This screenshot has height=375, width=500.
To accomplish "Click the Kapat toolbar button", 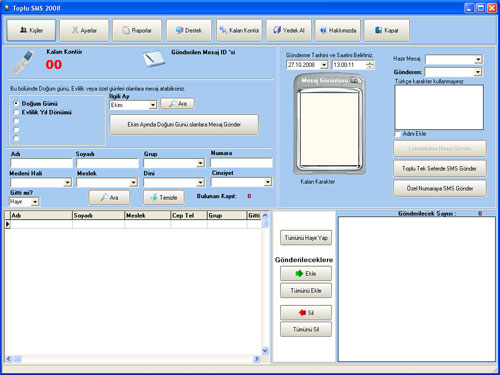I will pos(387,30).
